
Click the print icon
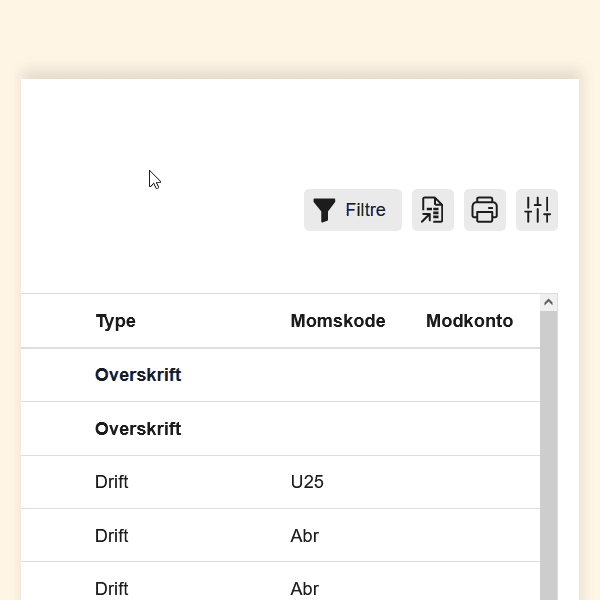coord(485,210)
